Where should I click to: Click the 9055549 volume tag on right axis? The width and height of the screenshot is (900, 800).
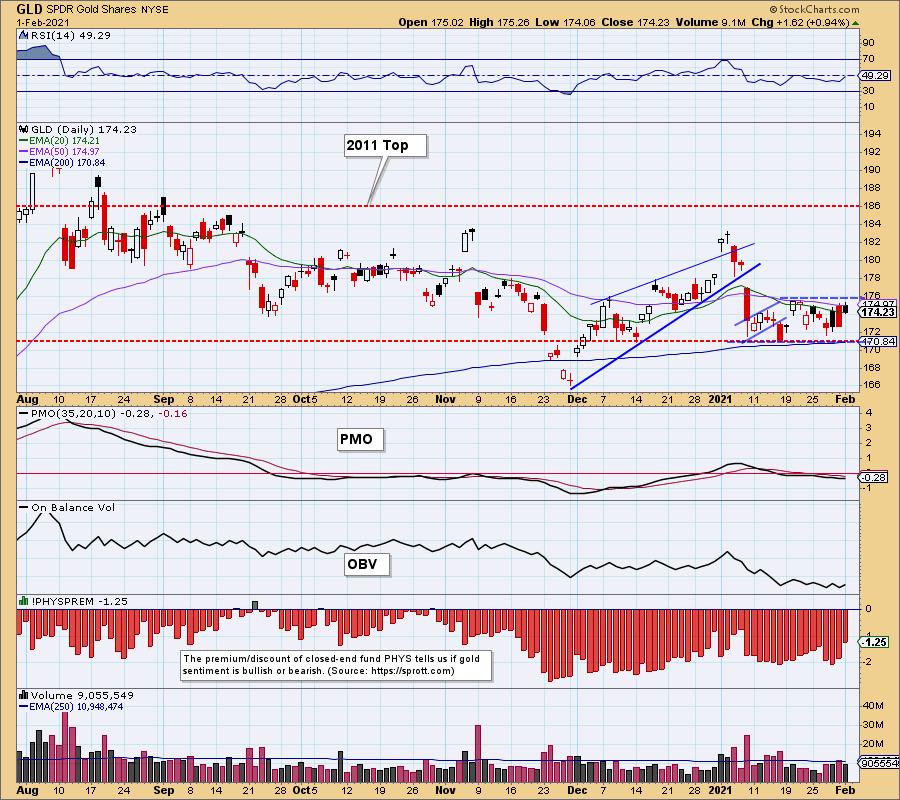click(x=878, y=763)
